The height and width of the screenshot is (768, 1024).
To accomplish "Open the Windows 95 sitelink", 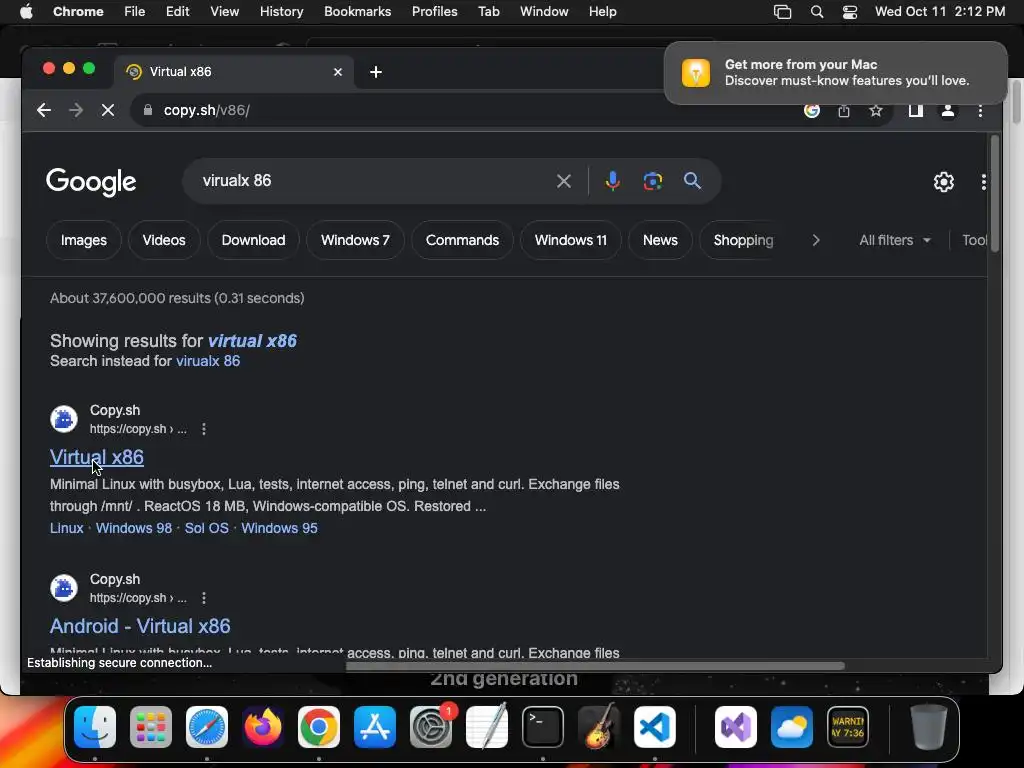I will (280, 528).
